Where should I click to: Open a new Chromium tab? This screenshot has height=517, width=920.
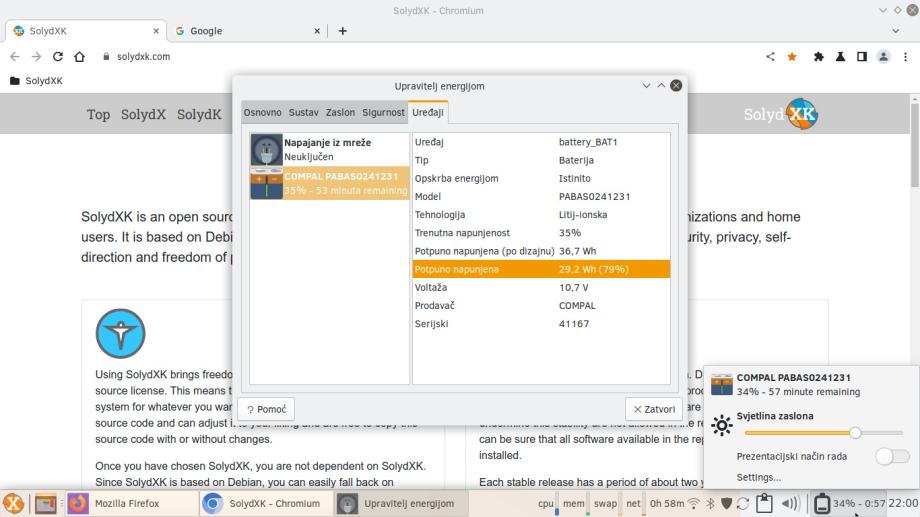[x=343, y=31]
